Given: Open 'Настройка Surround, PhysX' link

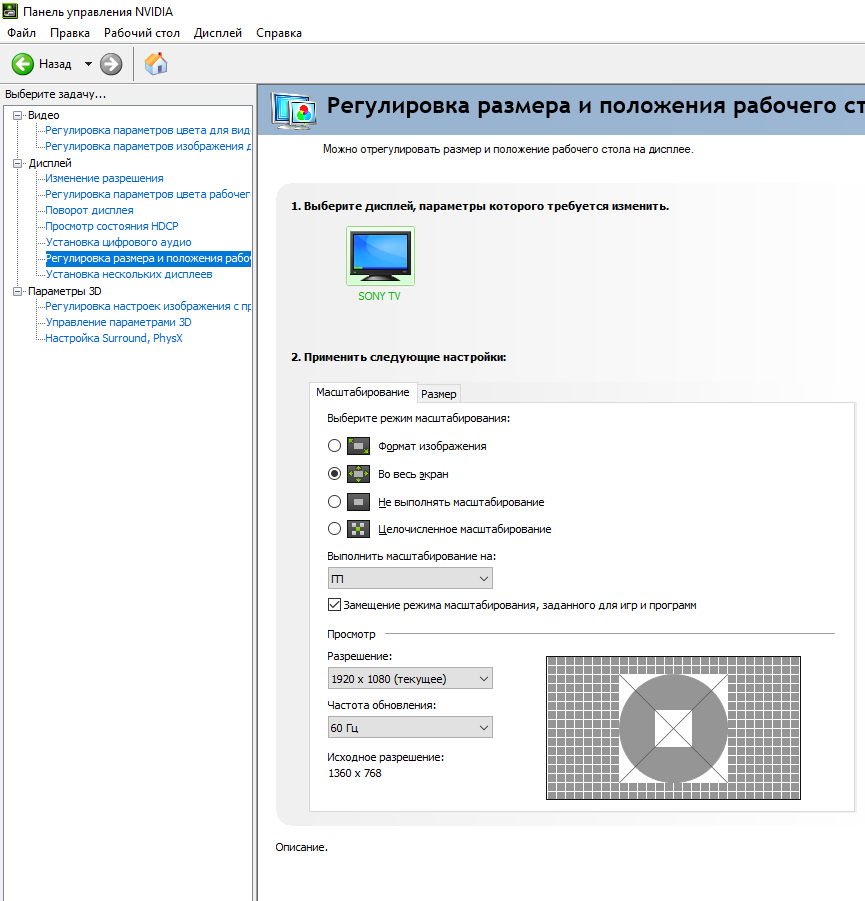Looking at the screenshot, I should click(114, 338).
